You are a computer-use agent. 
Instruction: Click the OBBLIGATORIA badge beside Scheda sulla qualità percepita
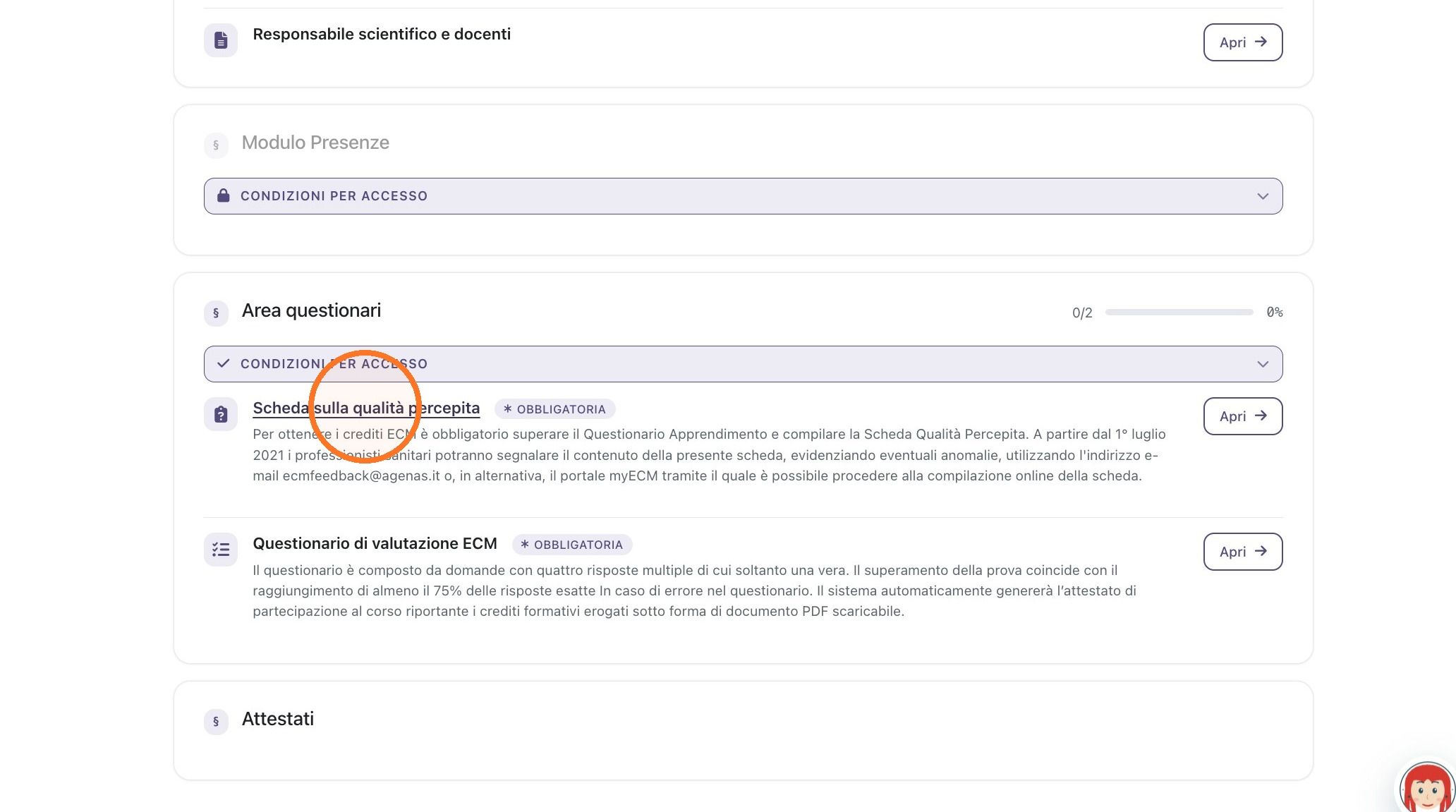(554, 409)
